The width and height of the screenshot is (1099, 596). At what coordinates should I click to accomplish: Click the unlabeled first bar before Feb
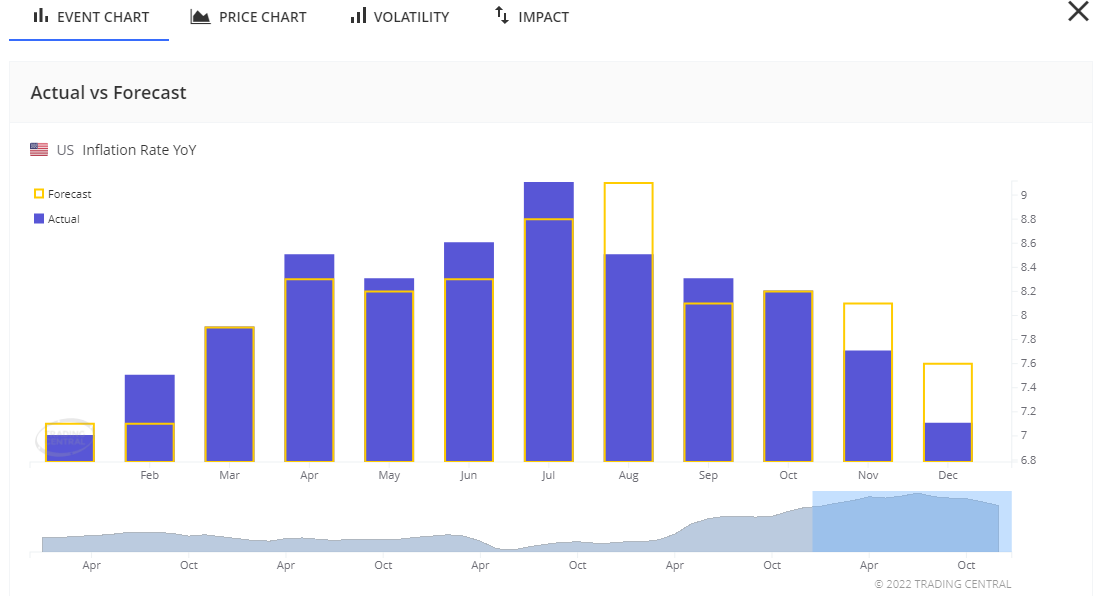point(69,442)
